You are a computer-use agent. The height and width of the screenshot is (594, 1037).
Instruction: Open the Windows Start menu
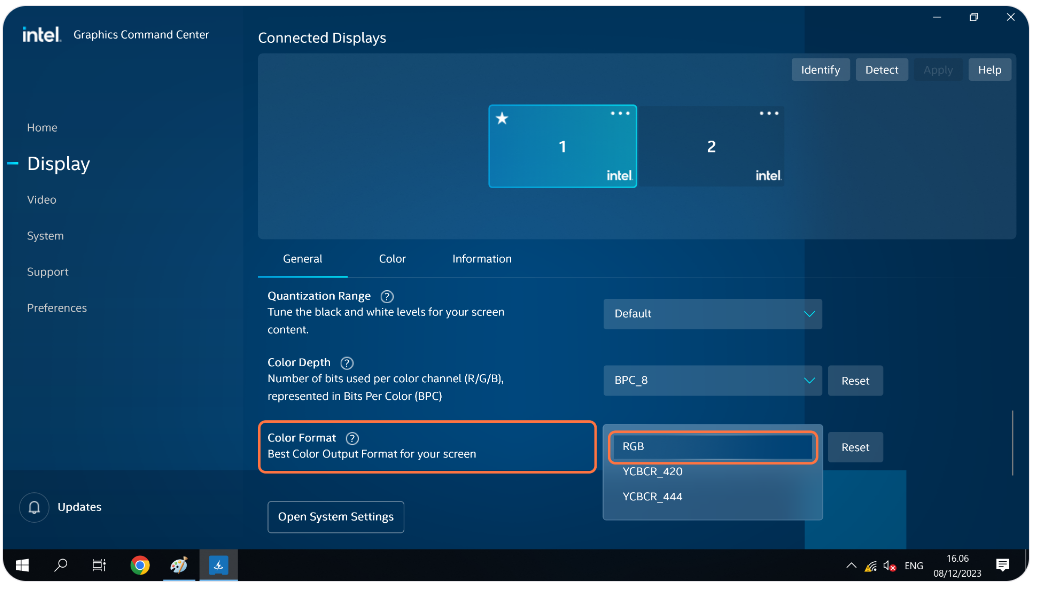click(22, 565)
